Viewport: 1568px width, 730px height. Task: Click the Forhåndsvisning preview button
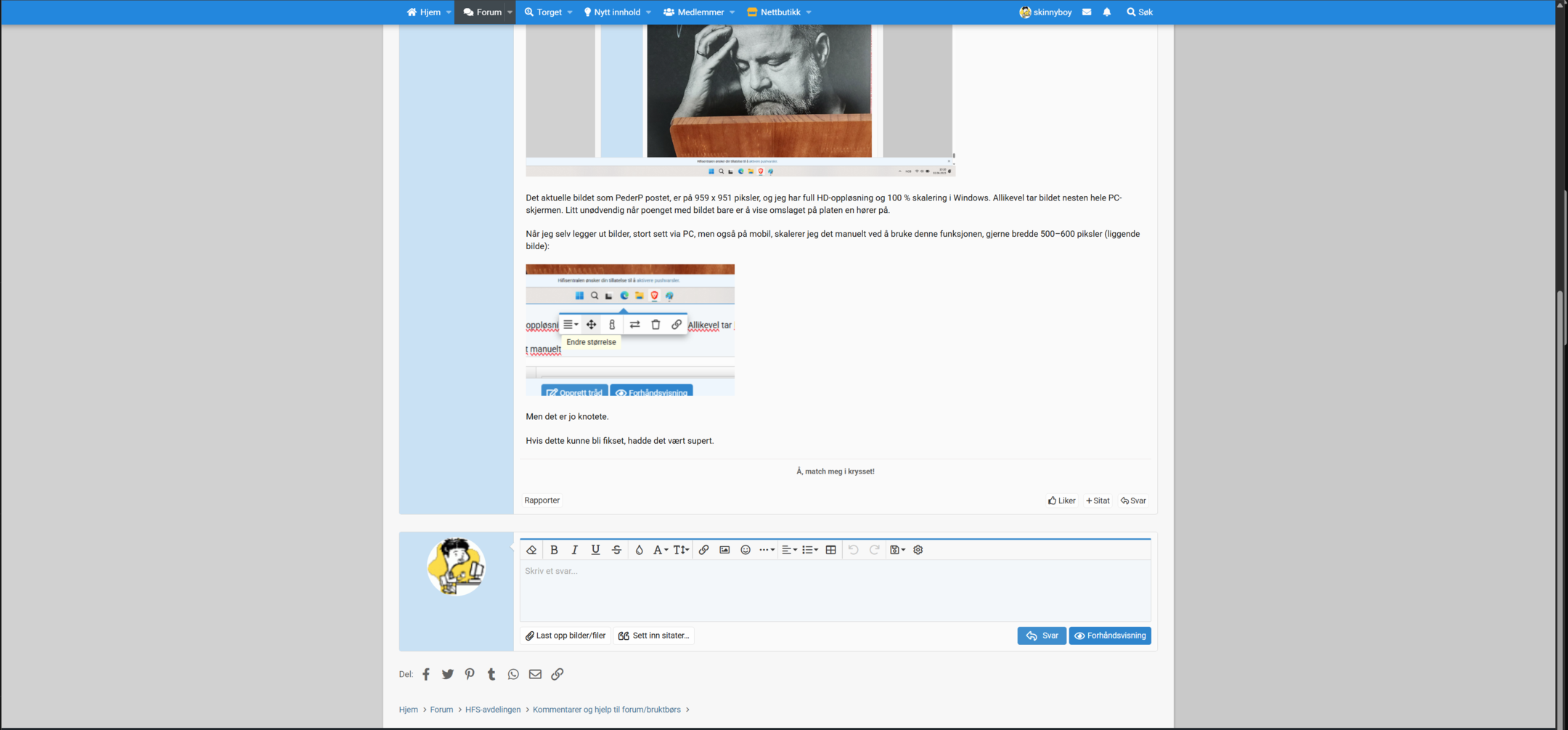pyautogui.click(x=1110, y=636)
